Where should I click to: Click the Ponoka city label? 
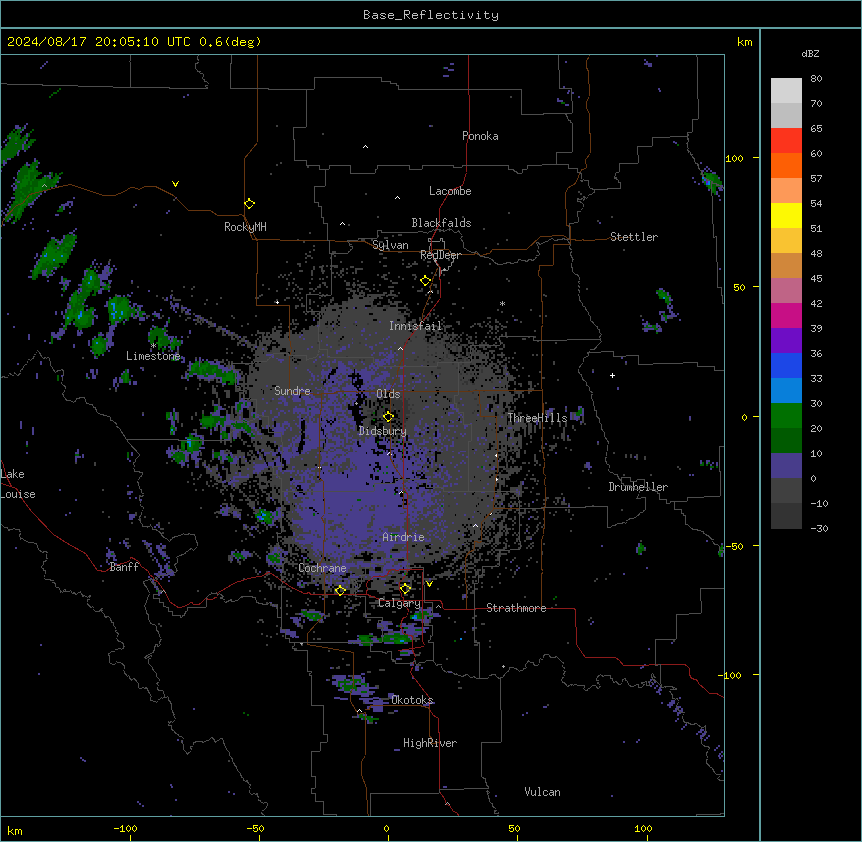[480, 136]
